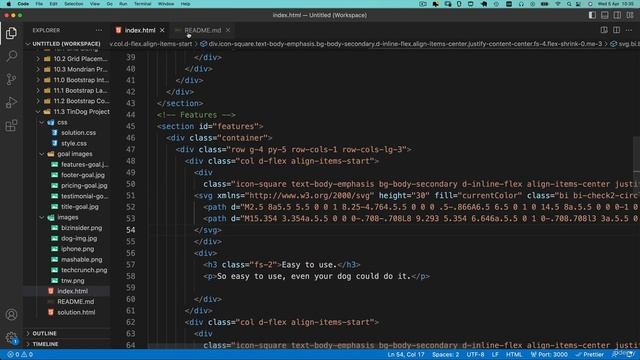
Task: Click the Wi-Fi menu bar icon
Action: click(x=558, y=4)
